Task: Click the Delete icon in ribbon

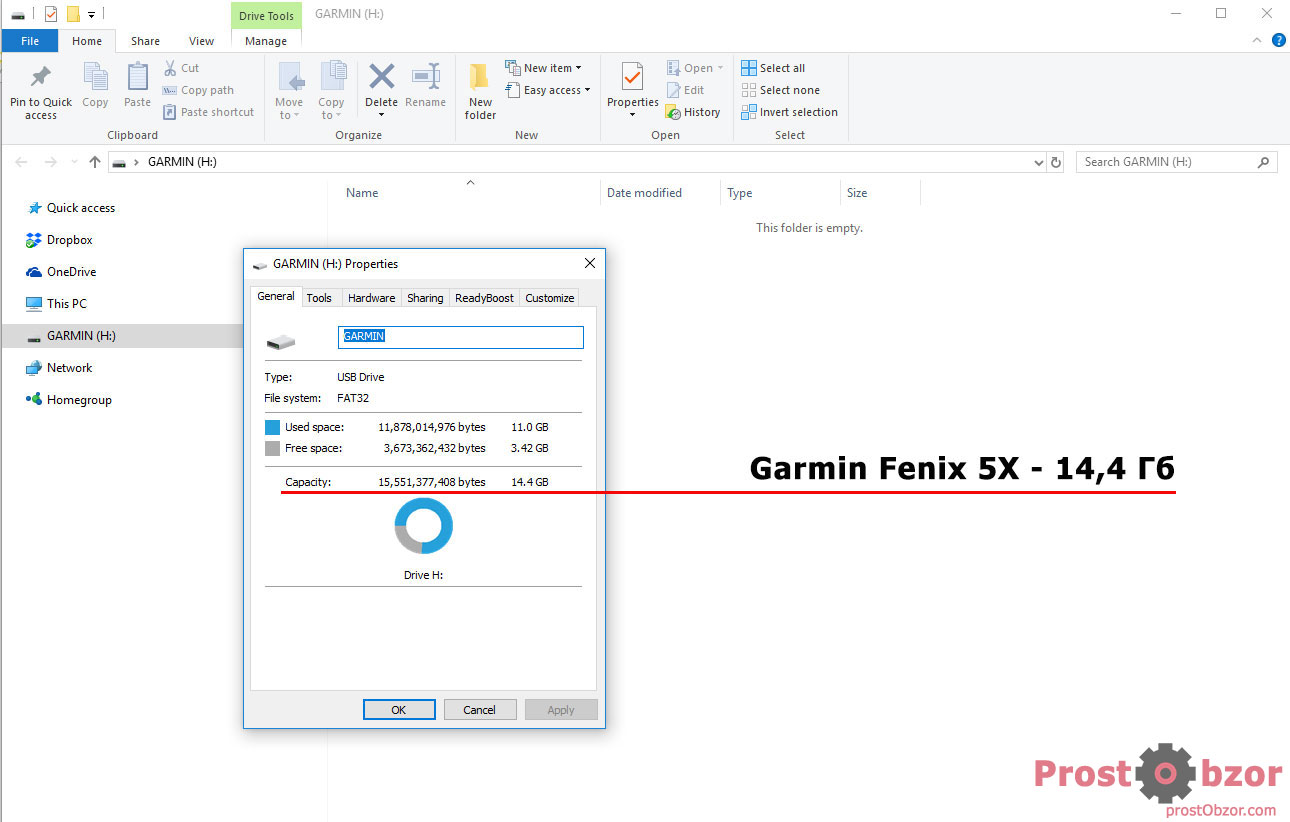Action: click(381, 78)
